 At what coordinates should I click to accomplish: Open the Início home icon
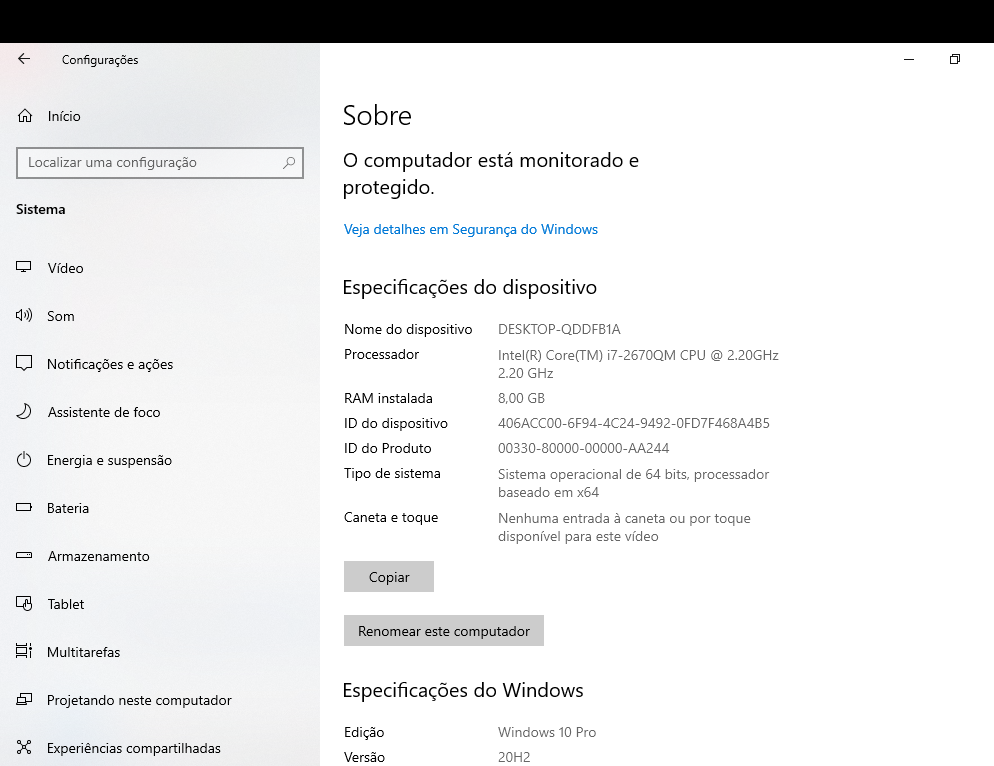pos(25,115)
